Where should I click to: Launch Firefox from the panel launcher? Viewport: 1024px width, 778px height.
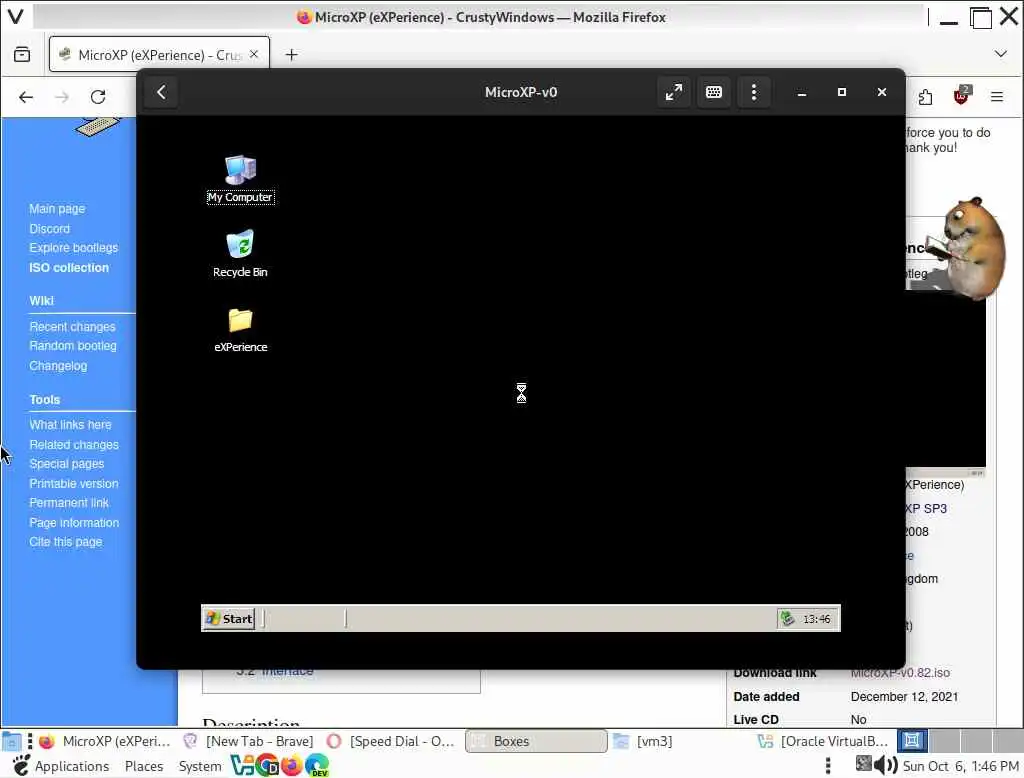coord(291,765)
